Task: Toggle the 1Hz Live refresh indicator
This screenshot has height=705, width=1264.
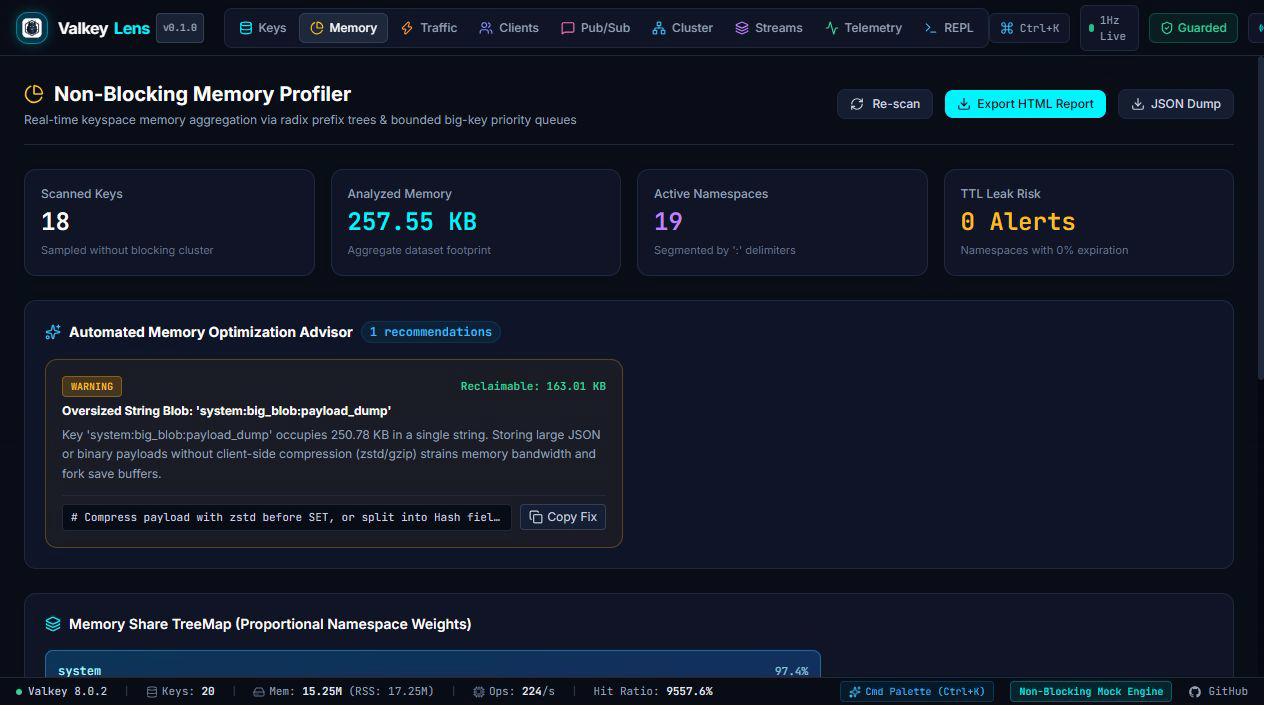Action: click(x=1109, y=28)
